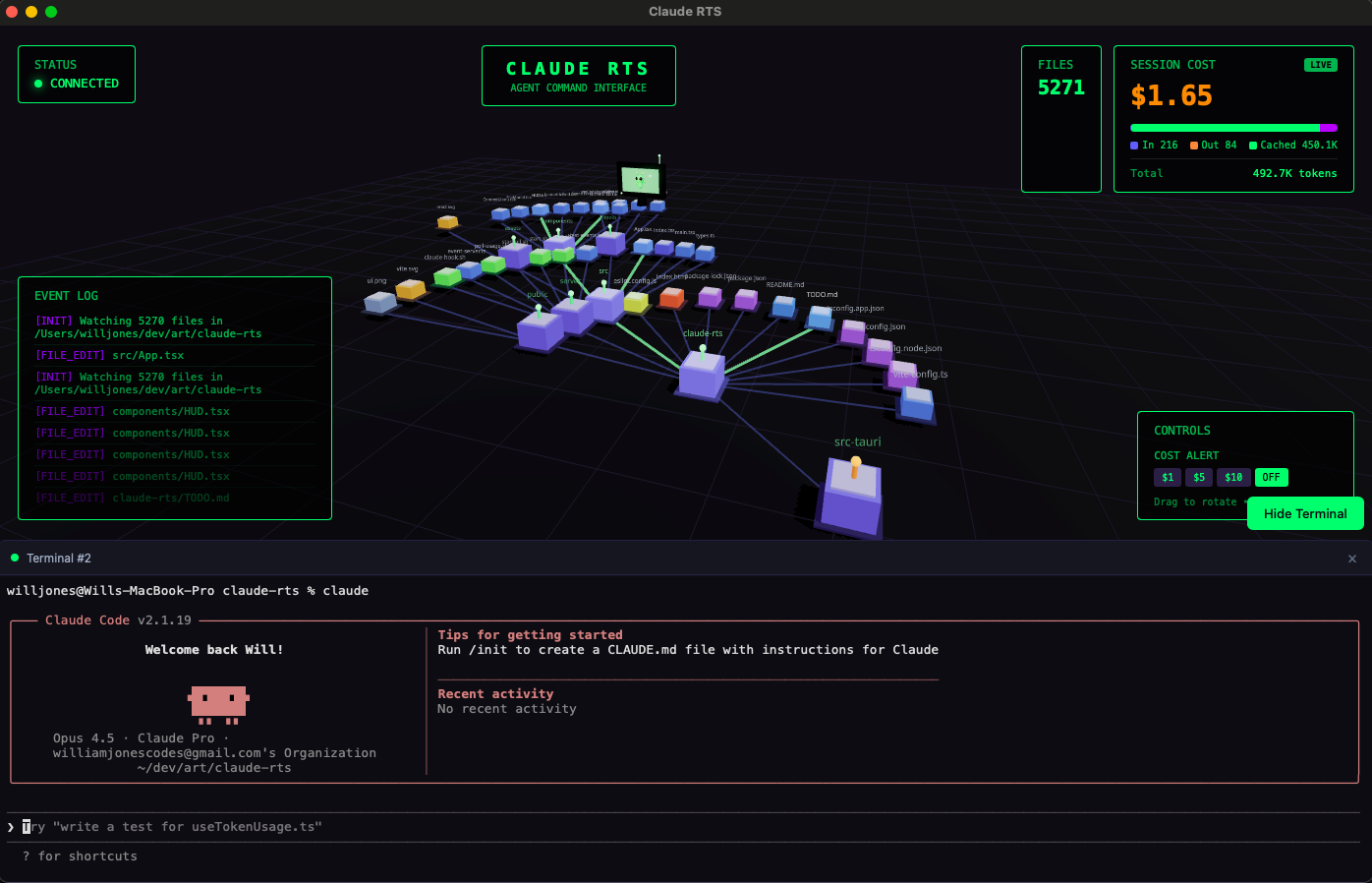The image size is (1372, 883).
Task: Set cost alert threshold to $1
Action: tap(1167, 477)
